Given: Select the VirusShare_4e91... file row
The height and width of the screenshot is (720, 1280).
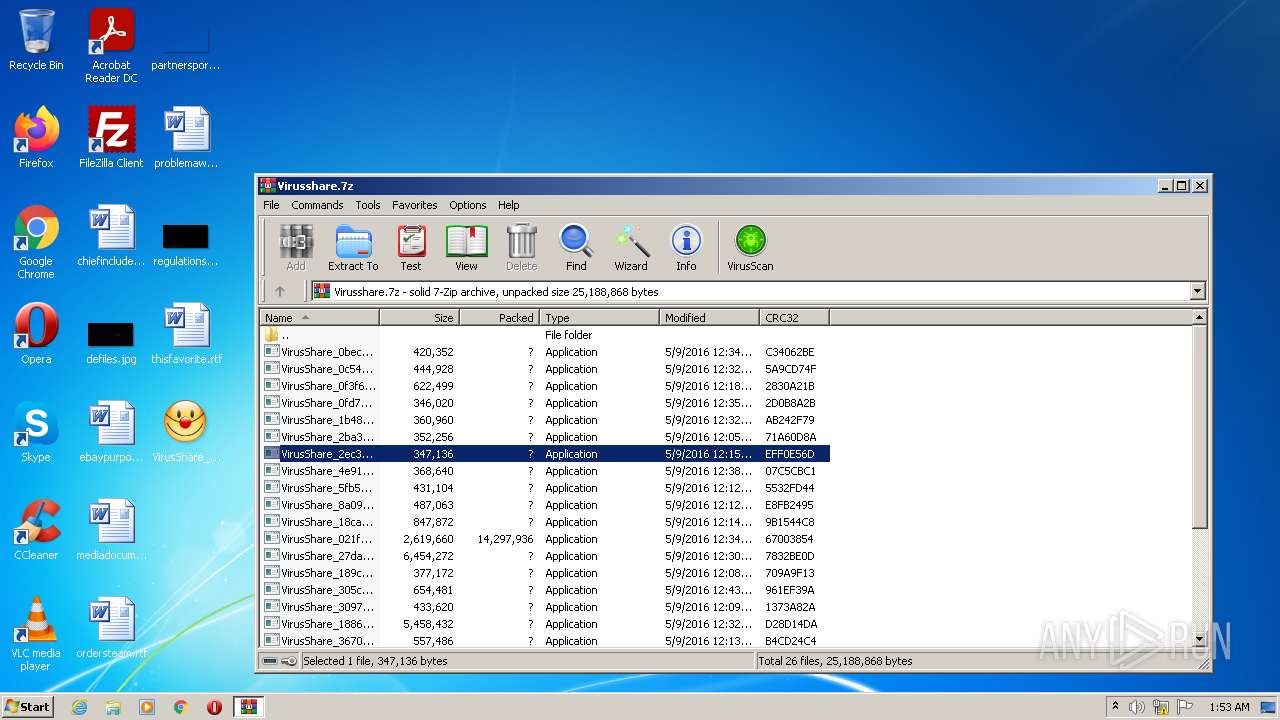Looking at the screenshot, I should coord(545,471).
